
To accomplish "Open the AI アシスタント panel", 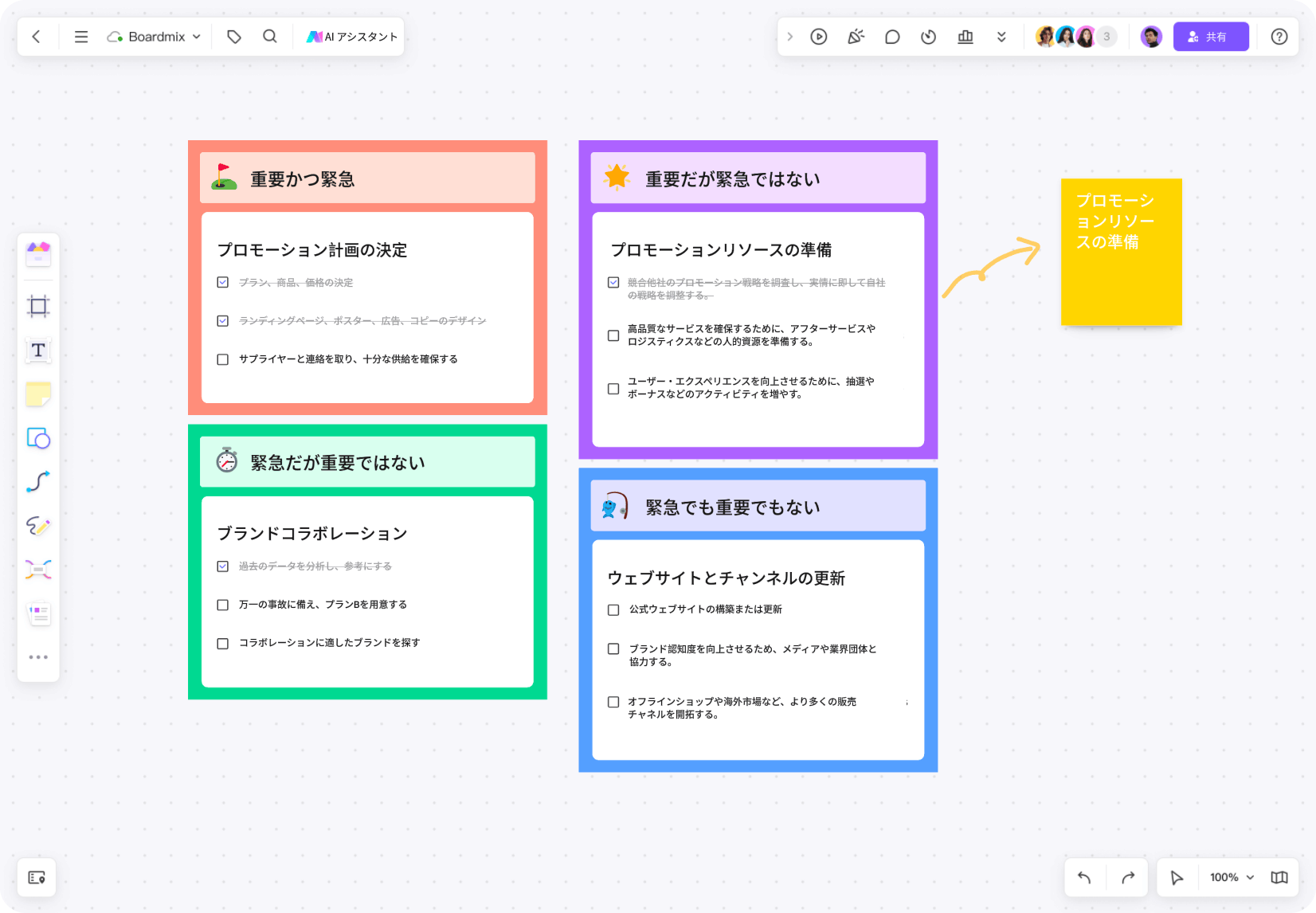I will [x=351, y=37].
